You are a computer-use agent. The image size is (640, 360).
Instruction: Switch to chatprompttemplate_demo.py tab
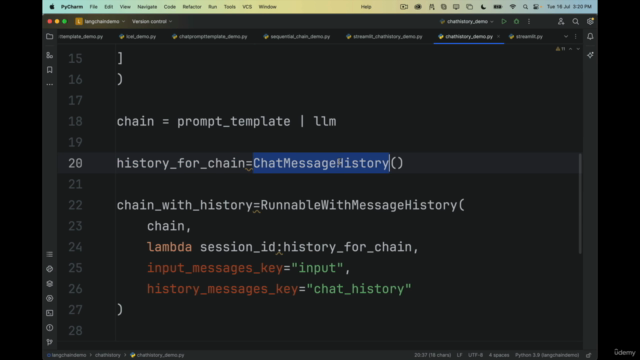209,36
